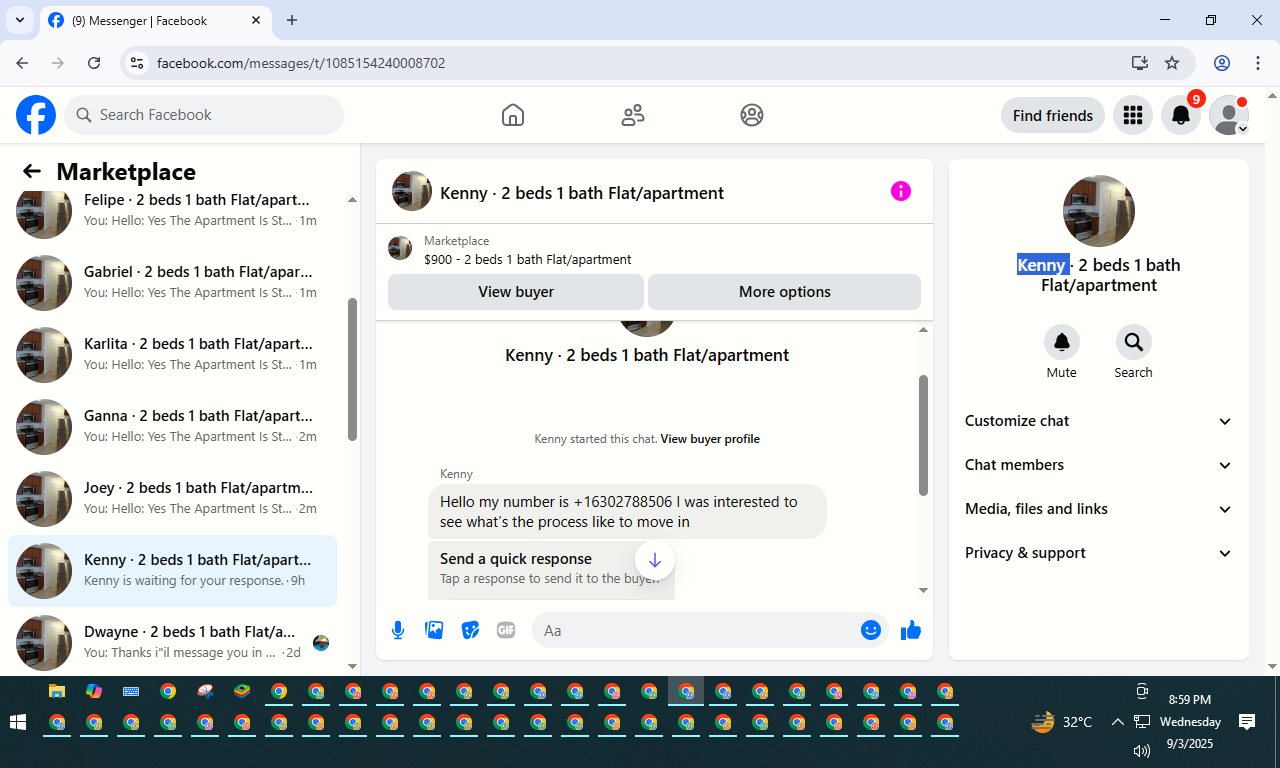Expand Customize chat section
The width and height of the screenshot is (1280, 768).
(1098, 421)
